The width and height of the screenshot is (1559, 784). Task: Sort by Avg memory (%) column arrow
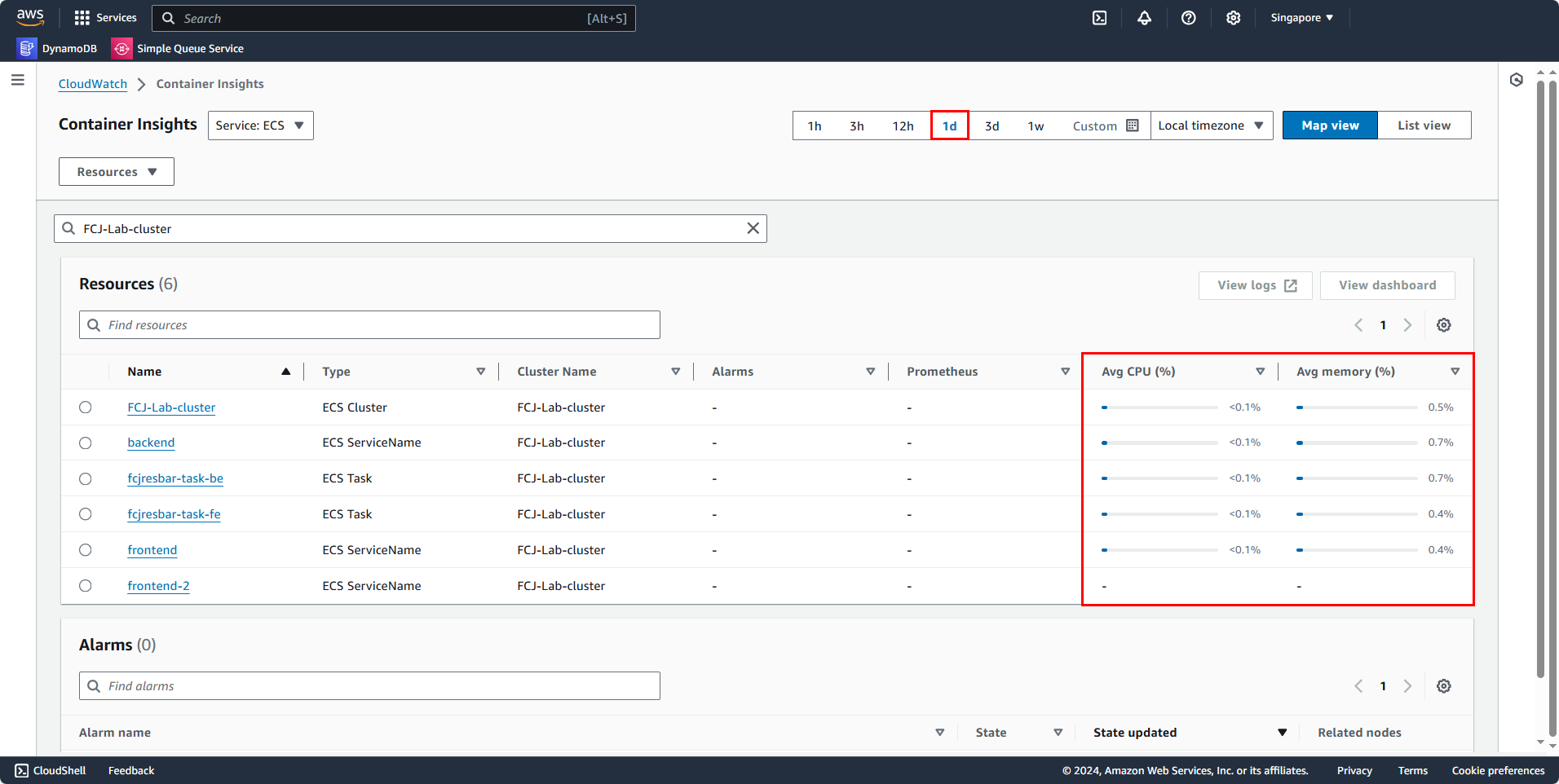1455,372
